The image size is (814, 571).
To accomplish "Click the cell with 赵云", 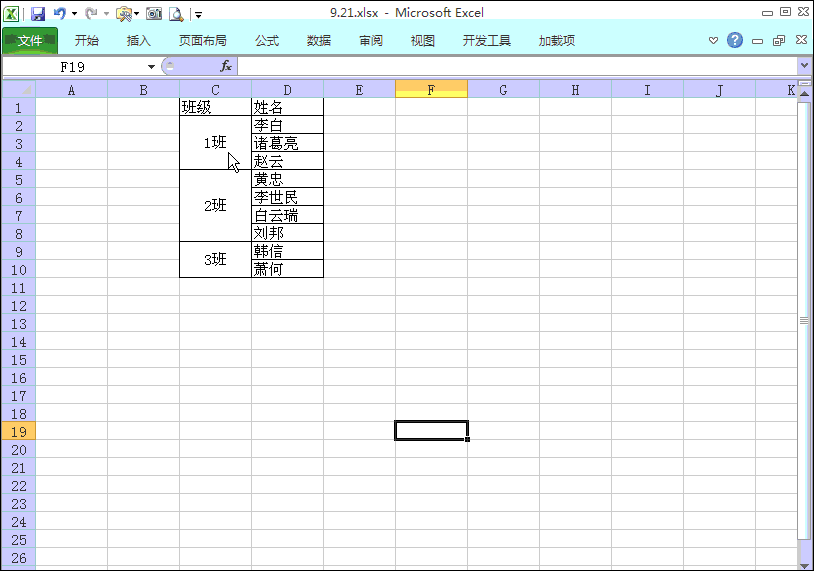I will pyautogui.click(x=287, y=161).
